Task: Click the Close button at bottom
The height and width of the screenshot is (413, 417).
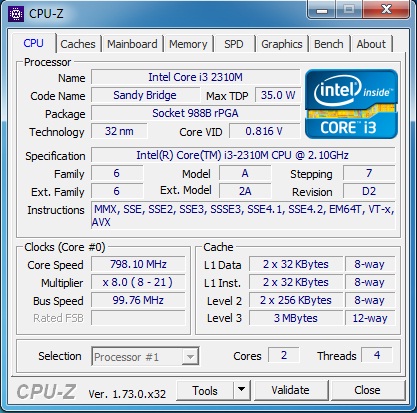Action: pos(367,390)
